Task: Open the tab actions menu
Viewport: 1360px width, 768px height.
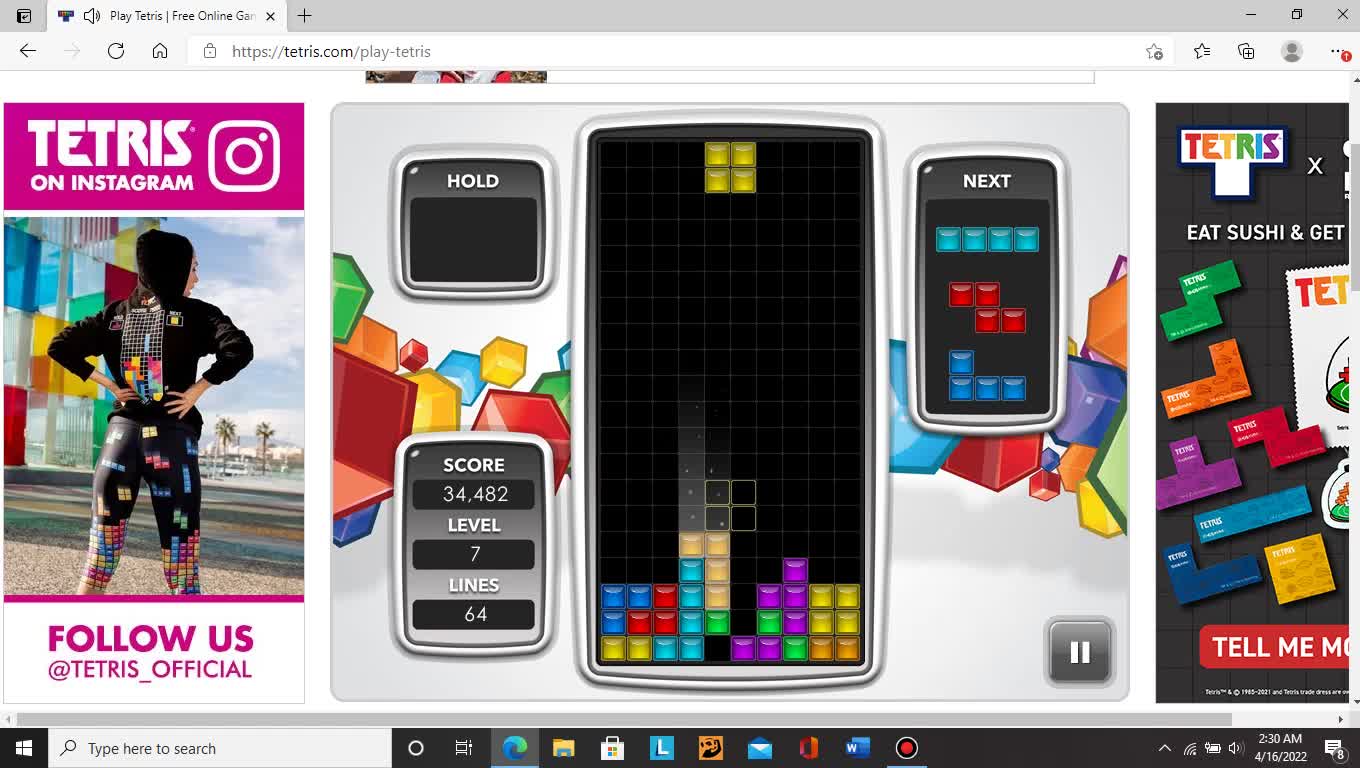Action: (24, 16)
